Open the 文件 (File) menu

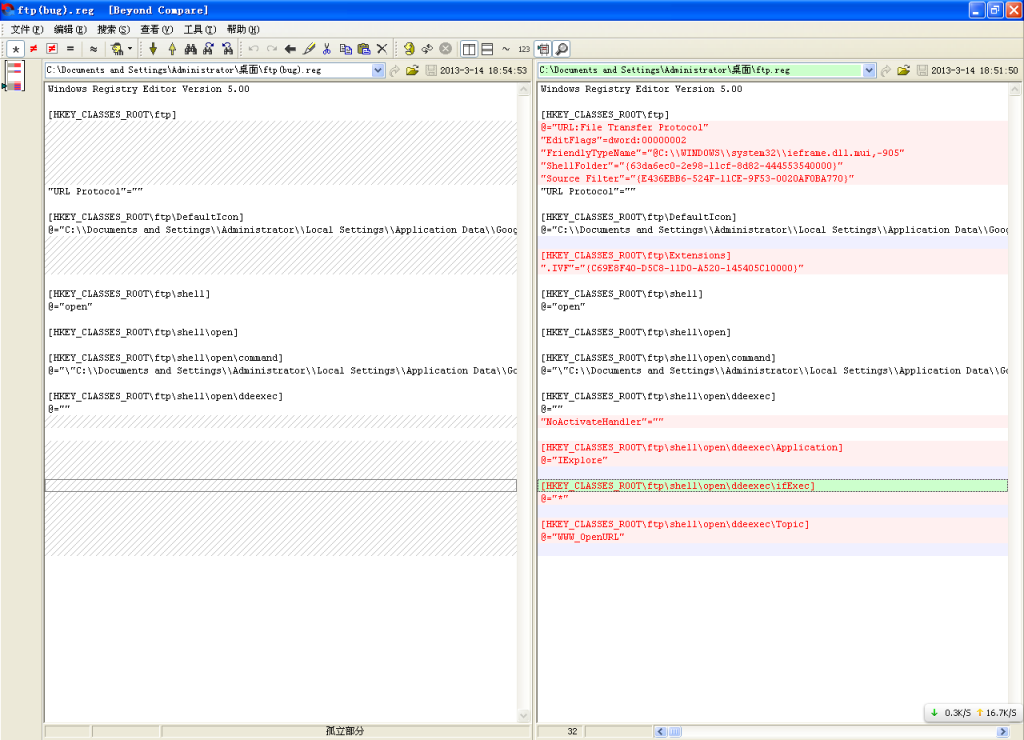(27, 29)
